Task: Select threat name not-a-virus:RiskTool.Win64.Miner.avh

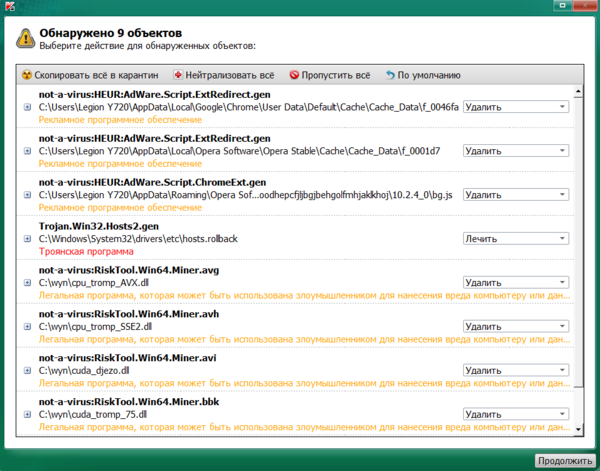Action: pyautogui.click(x=129, y=314)
